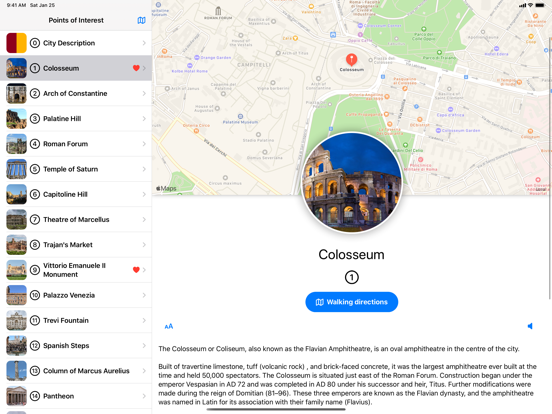Tap the numbered circle 1 under Colosseum title
The height and width of the screenshot is (414, 552).
(x=351, y=277)
